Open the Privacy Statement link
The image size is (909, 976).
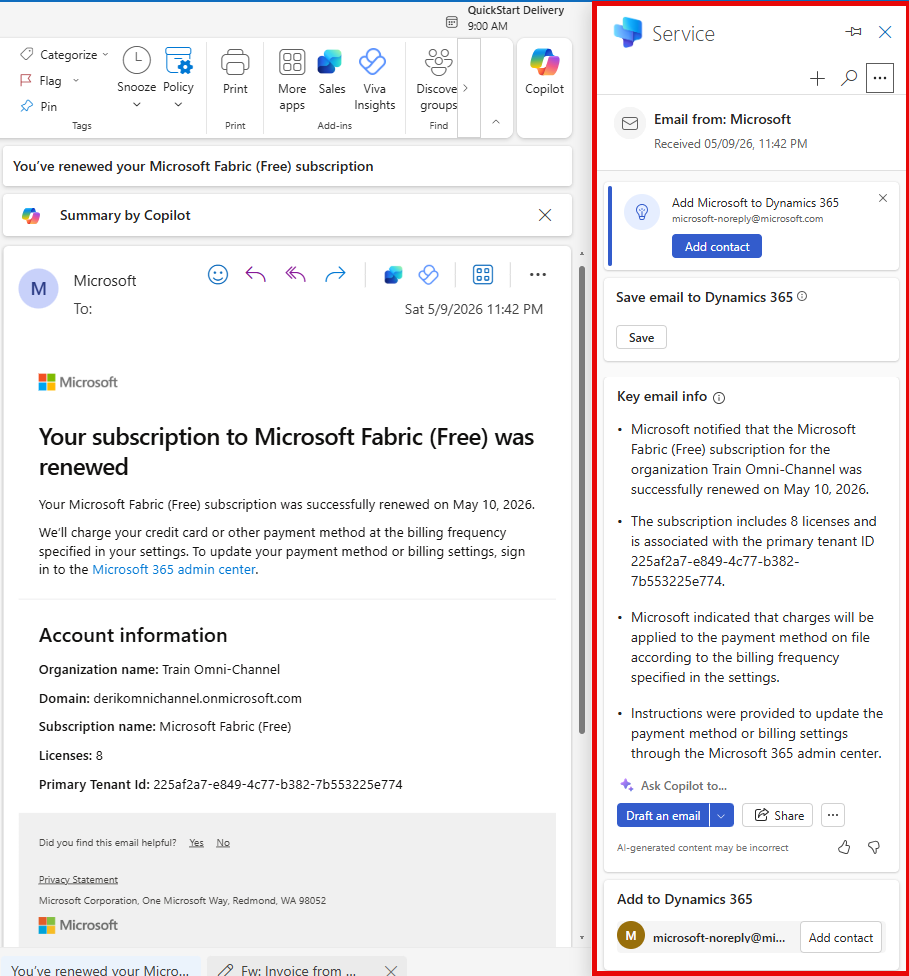coord(78,880)
